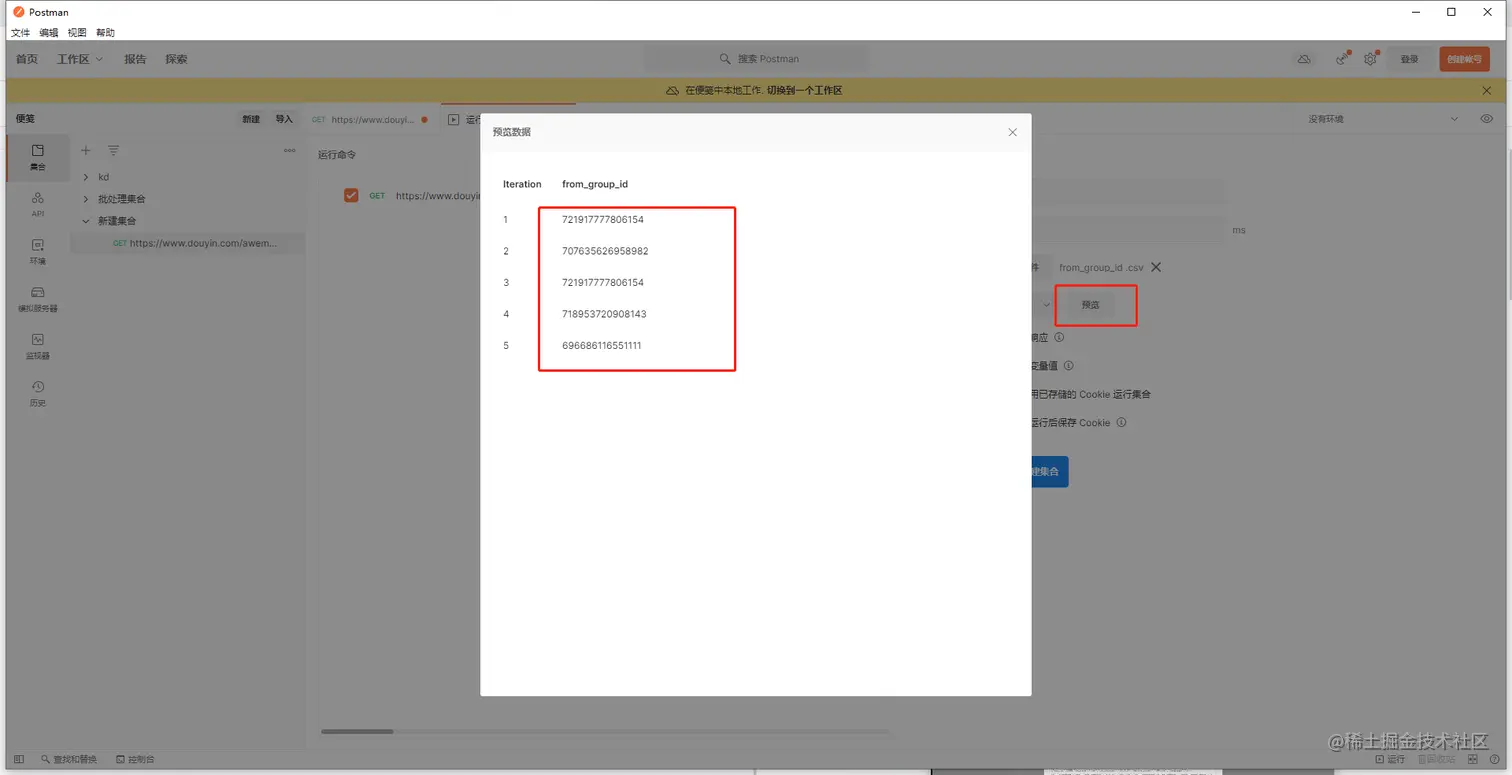Screen dimensions: 1512x775
Task: Open the 没有环境 environment dropdown
Action: tap(1383, 119)
